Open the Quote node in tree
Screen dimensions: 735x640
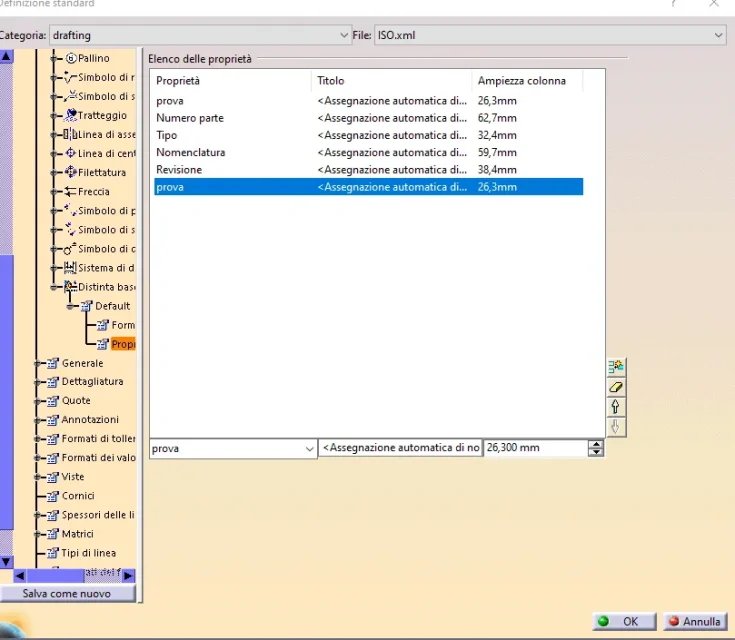tap(76, 400)
